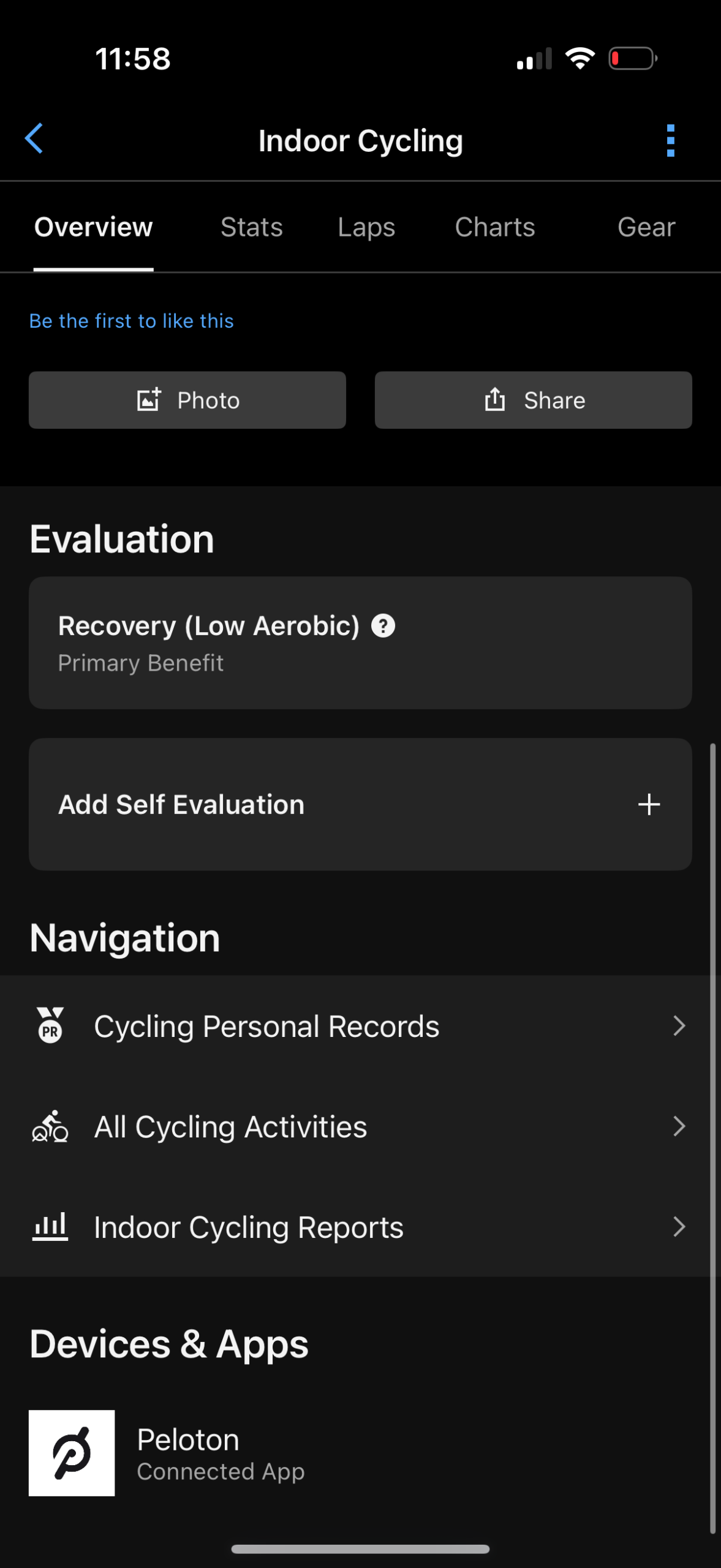
Task: Tap the help icon beside Recovery (Low Aerobic)
Action: point(383,626)
